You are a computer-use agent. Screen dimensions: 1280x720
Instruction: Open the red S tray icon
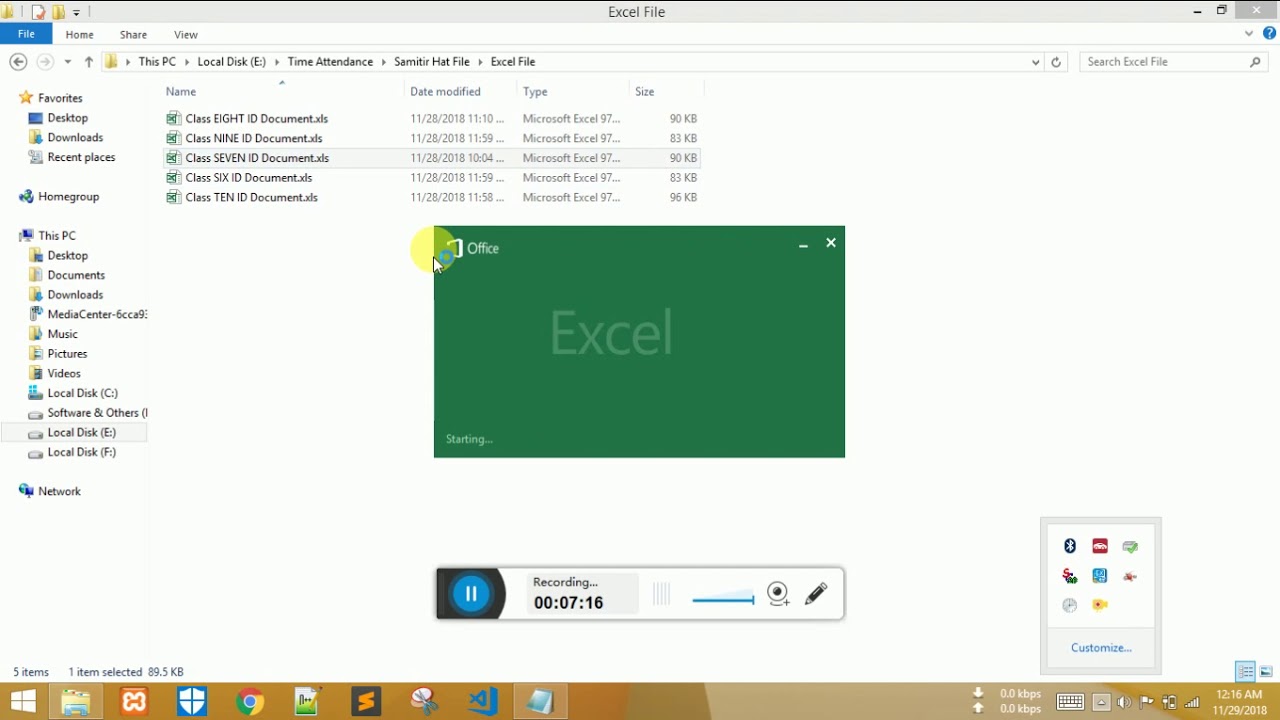(x=1070, y=576)
